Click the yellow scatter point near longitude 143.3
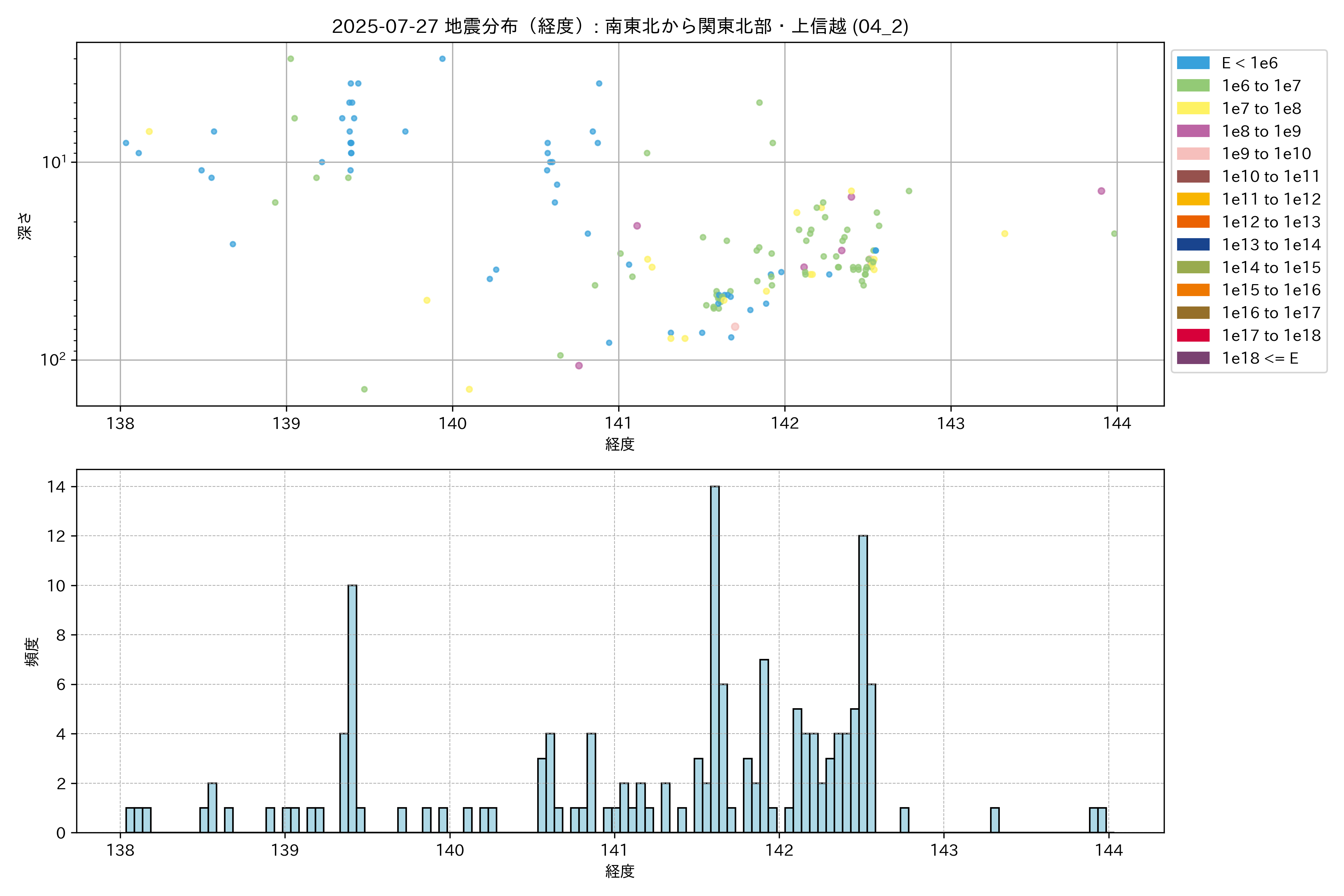 pyautogui.click(x=1005, y=234)
